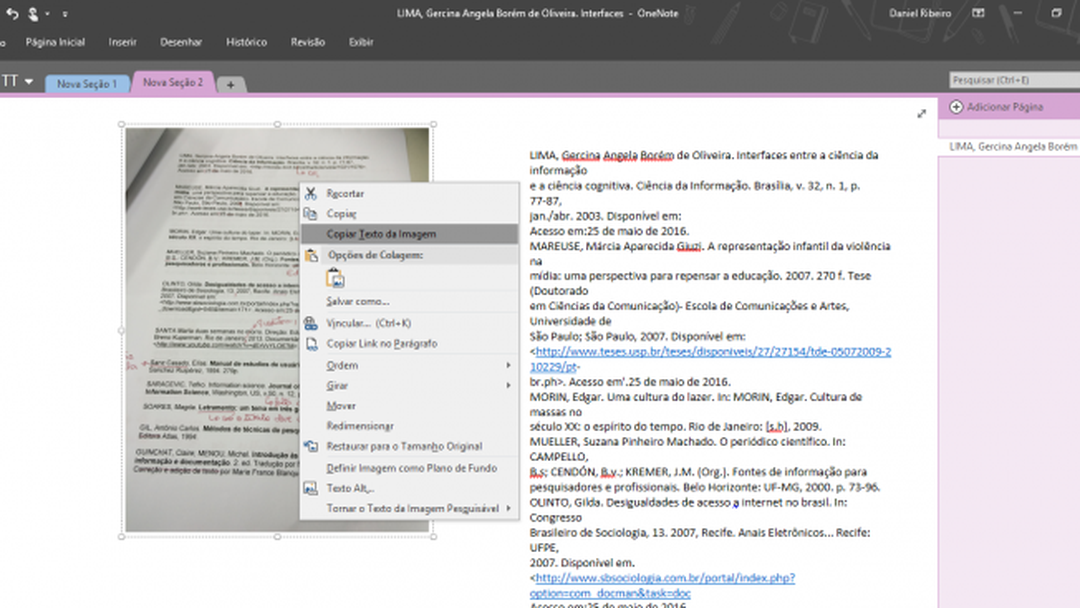Screen dimensions: 1080x608
Task: Click the Vincular chain-link icon
Action: [313, 322]
